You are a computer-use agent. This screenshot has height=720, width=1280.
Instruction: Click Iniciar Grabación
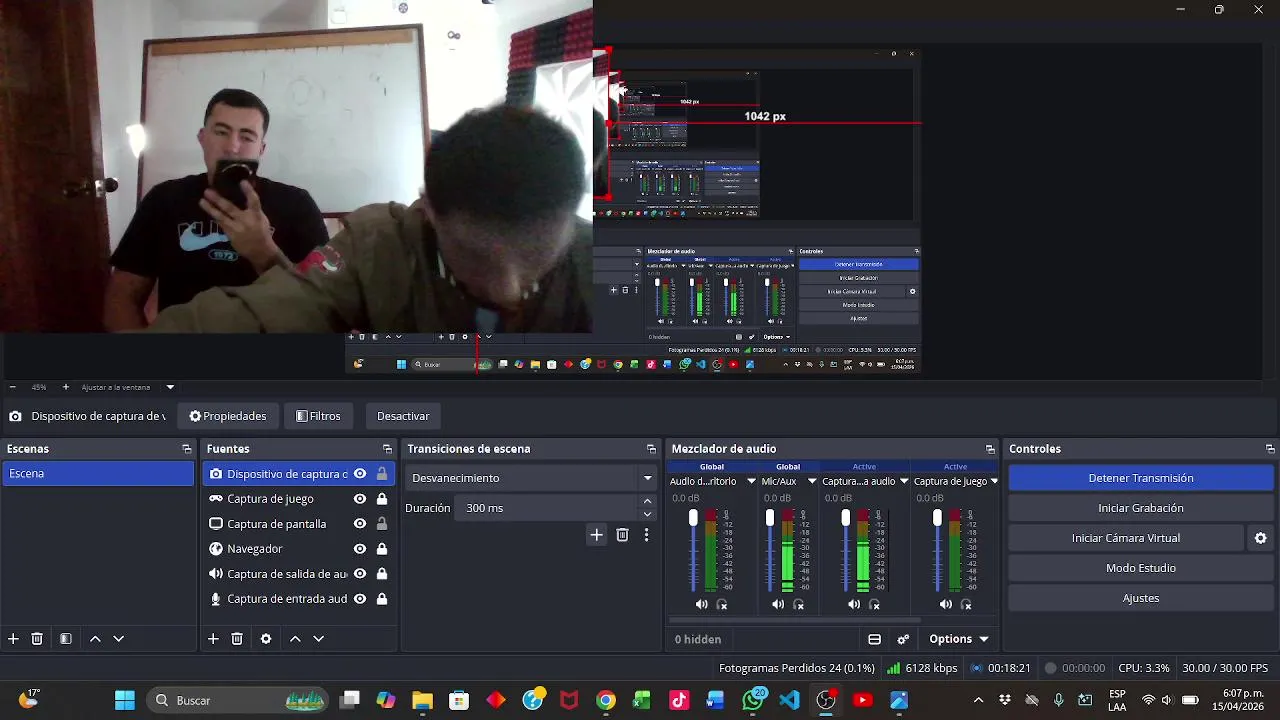pyautogui.click(x=1141, y=508)
